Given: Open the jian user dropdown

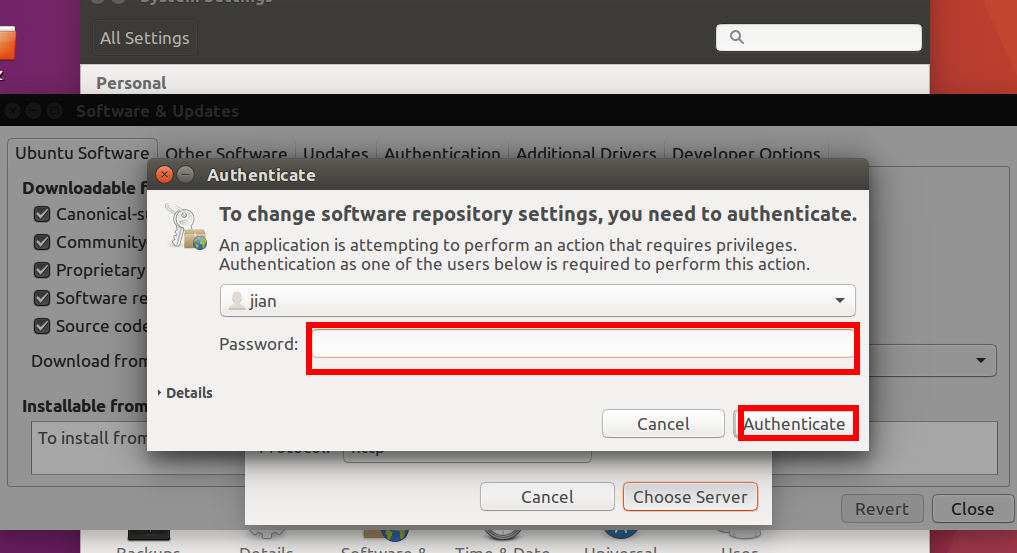Looking at the screenshot, I should (537, 300).
